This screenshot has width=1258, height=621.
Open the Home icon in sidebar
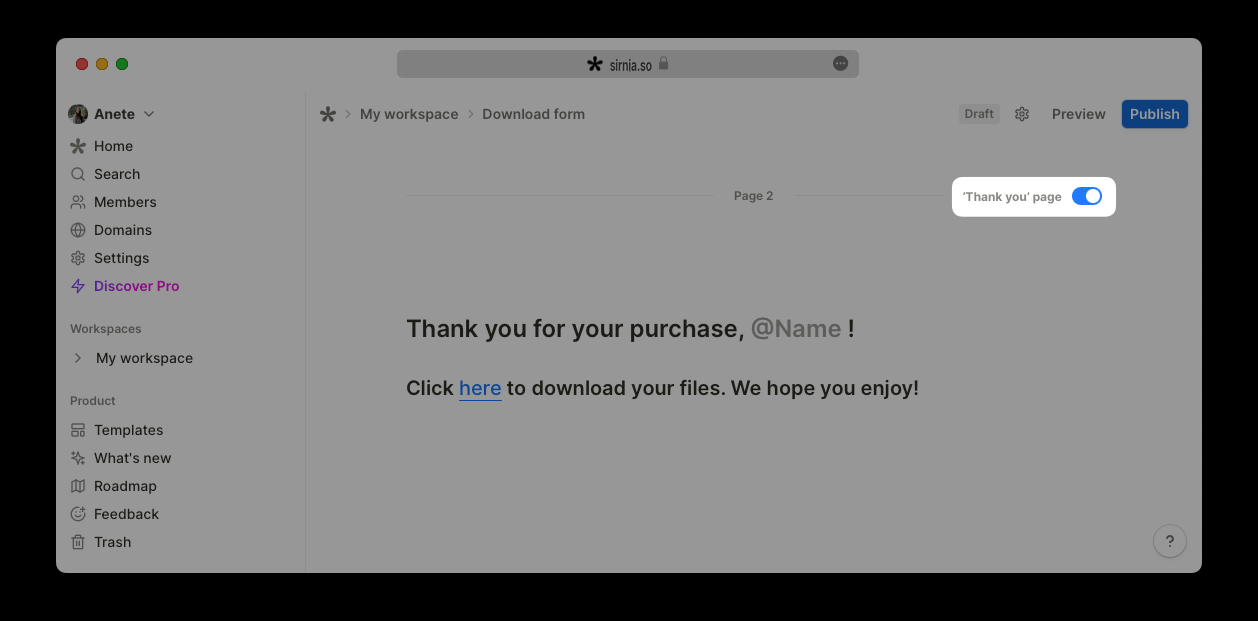[78, 146]
